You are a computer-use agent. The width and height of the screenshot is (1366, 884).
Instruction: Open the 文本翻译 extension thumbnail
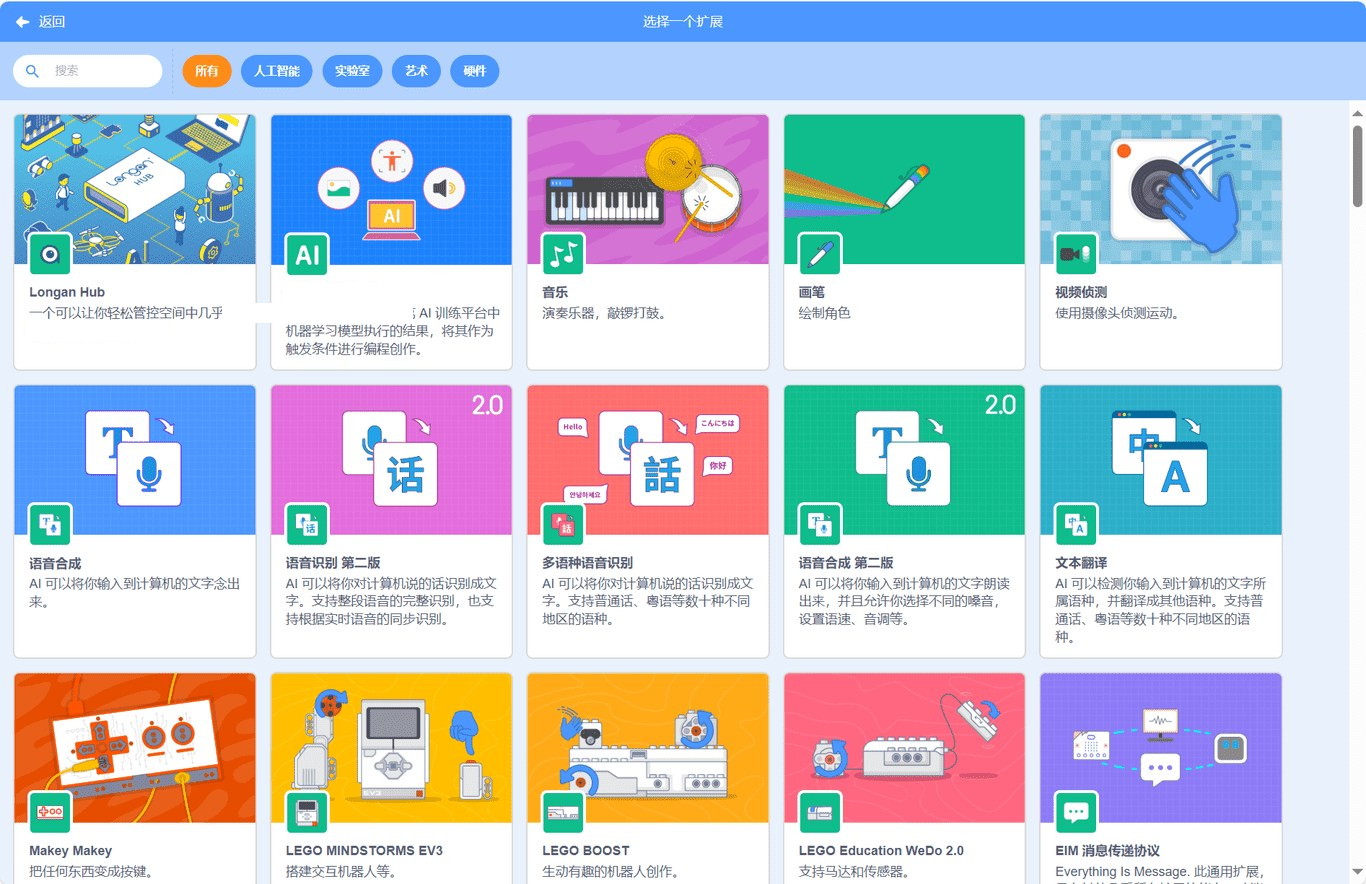pos(1161,460)
